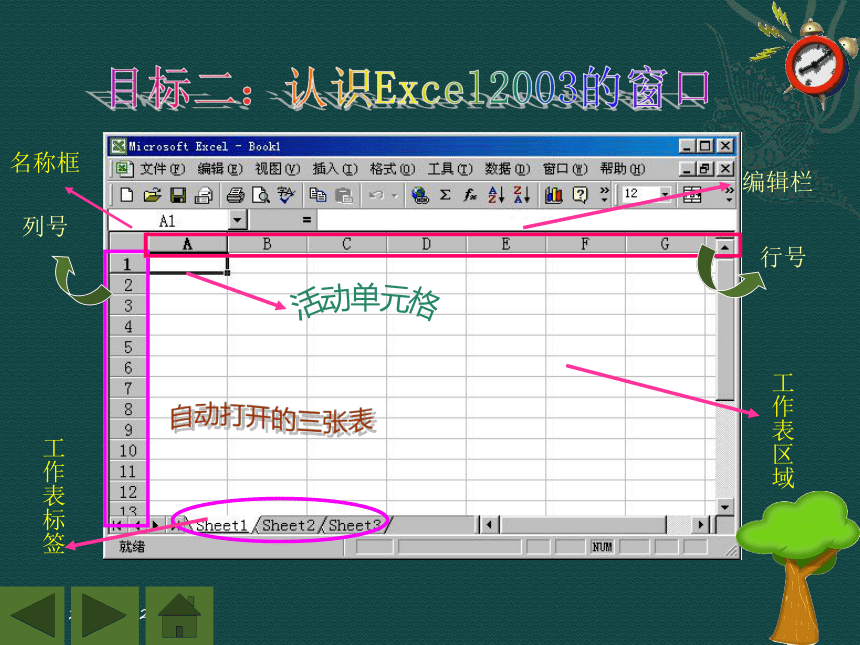Save the workbook with the floppy disk icon
Screen dimensions: 860x645
point(178,195)
